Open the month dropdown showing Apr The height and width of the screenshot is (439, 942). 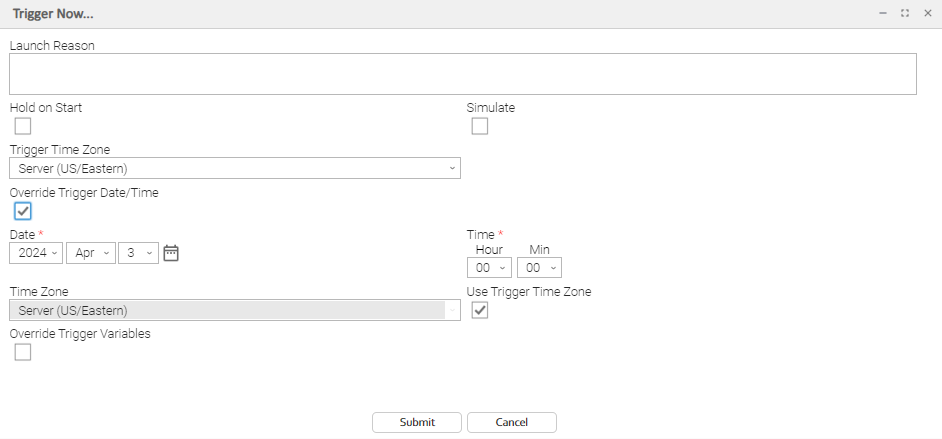[91, 253]
